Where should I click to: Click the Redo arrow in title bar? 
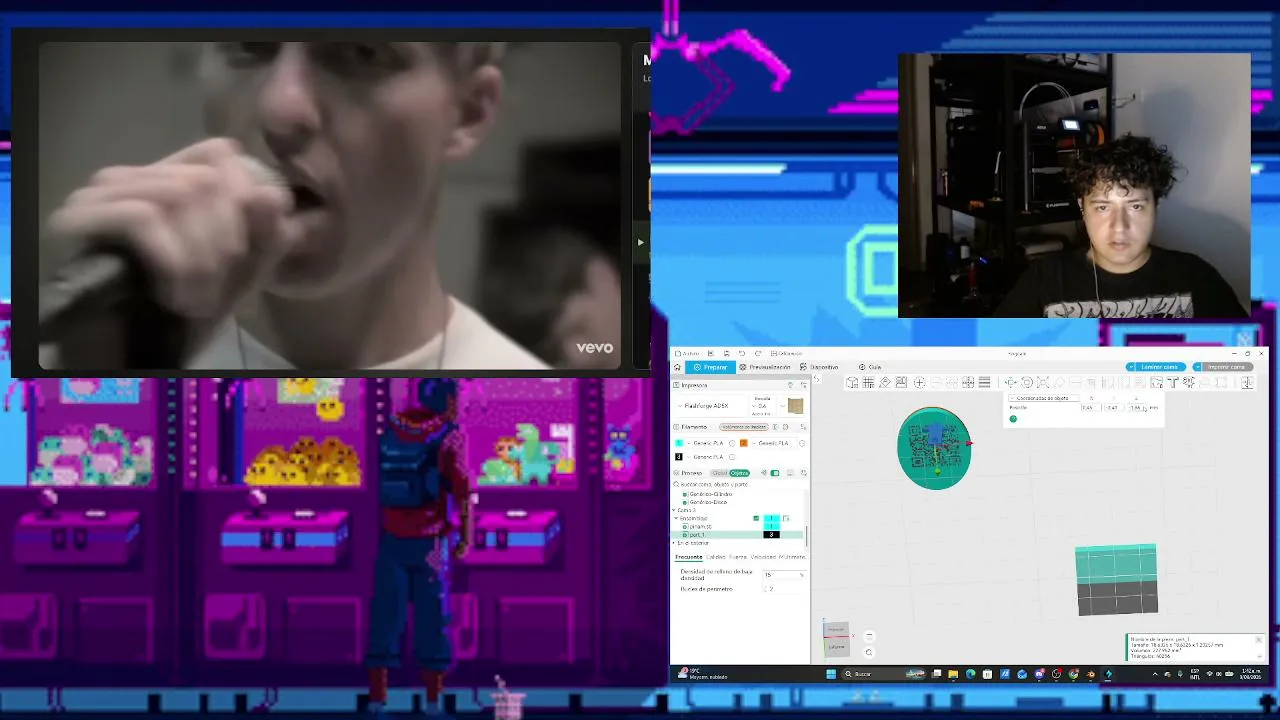(758, 353)
